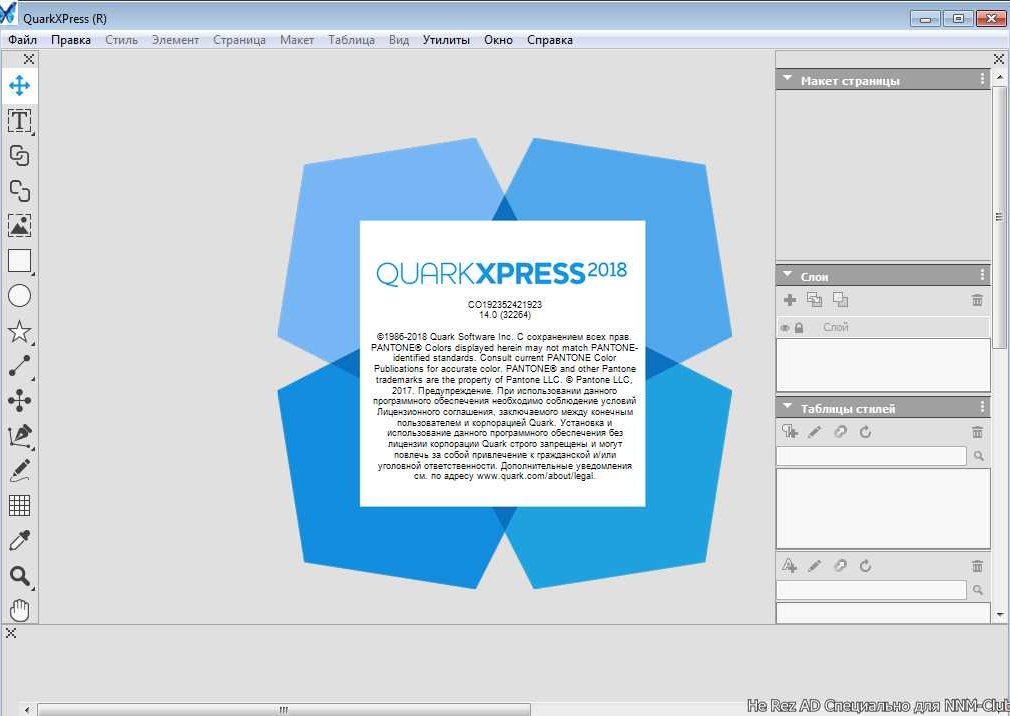
Task: Edit character style sheet with pencil icon
Action: tap(815, 566)
